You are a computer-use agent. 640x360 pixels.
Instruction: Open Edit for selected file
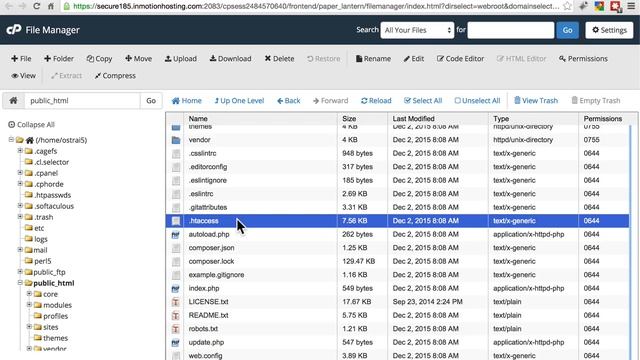pyautogui.click(x=414, y=59)
